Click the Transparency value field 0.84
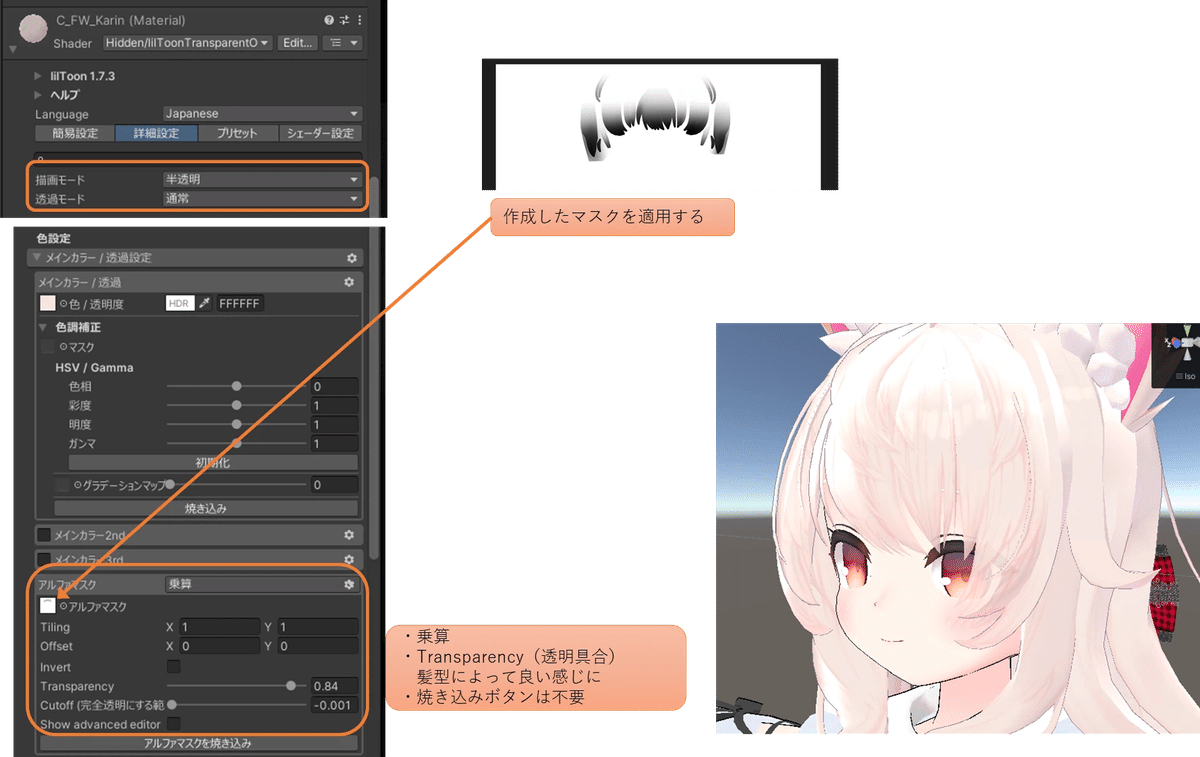This screenshot has width=1200, height=757. [x=334, y=686]
